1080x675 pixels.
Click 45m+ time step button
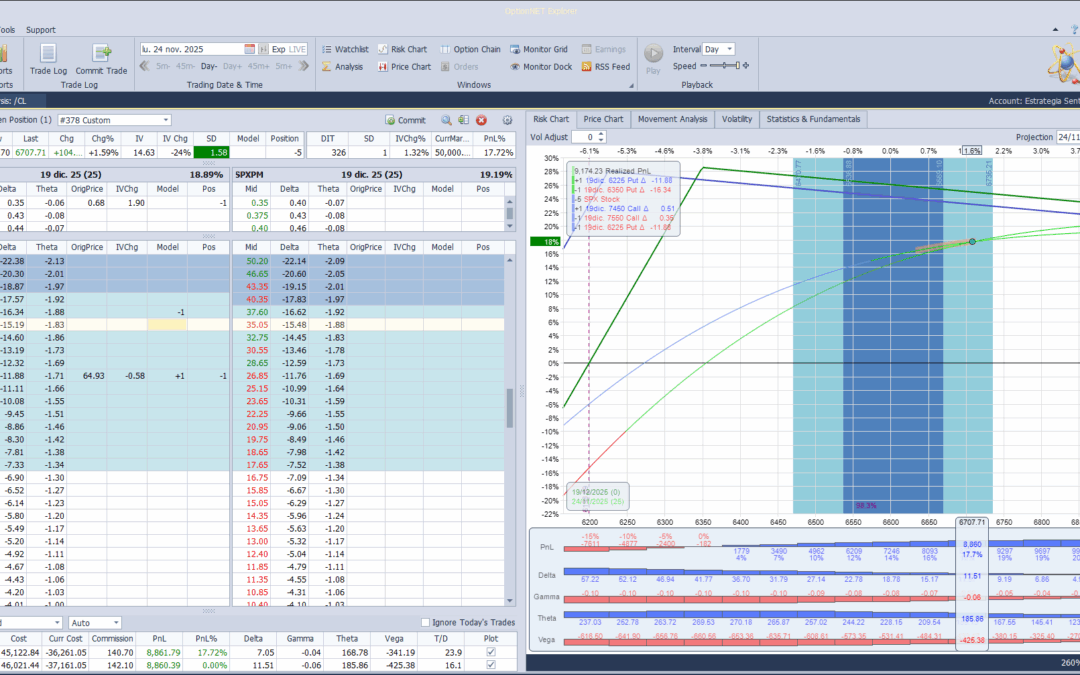coord(258,66)
